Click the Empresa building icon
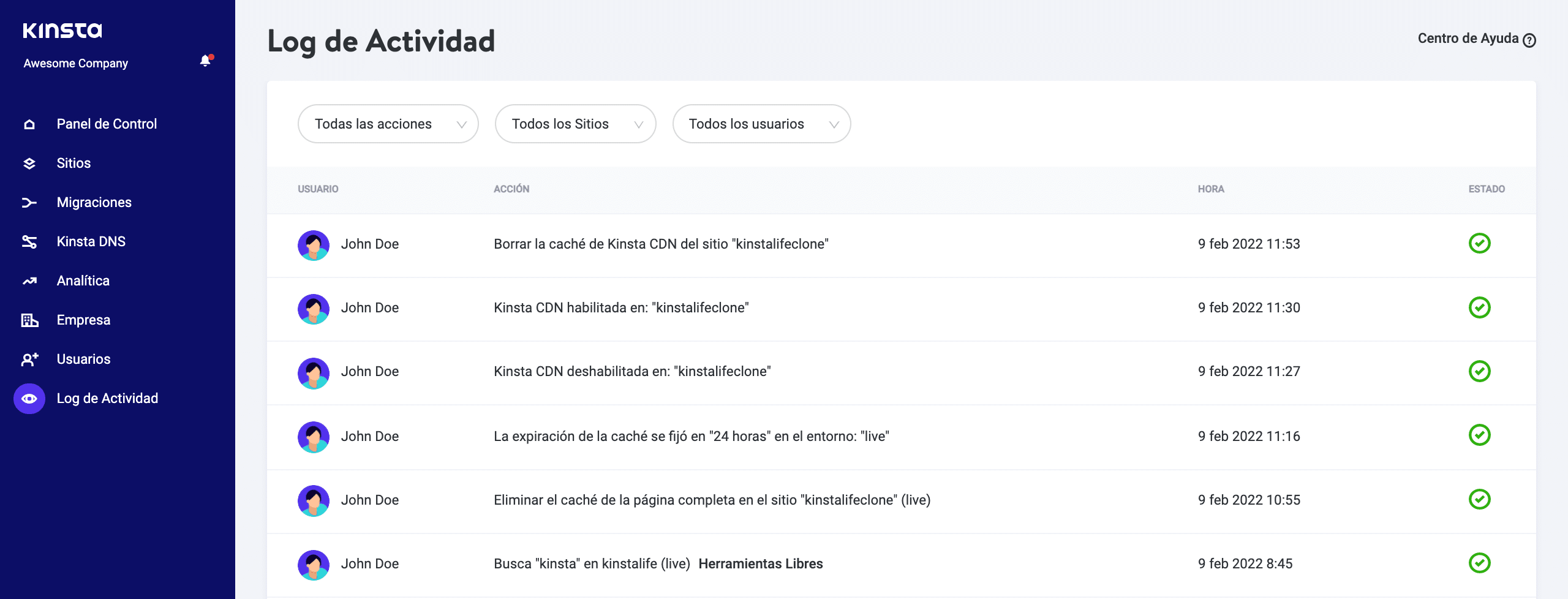Viewport: 1568px width, 599px height. pos(29,319)
